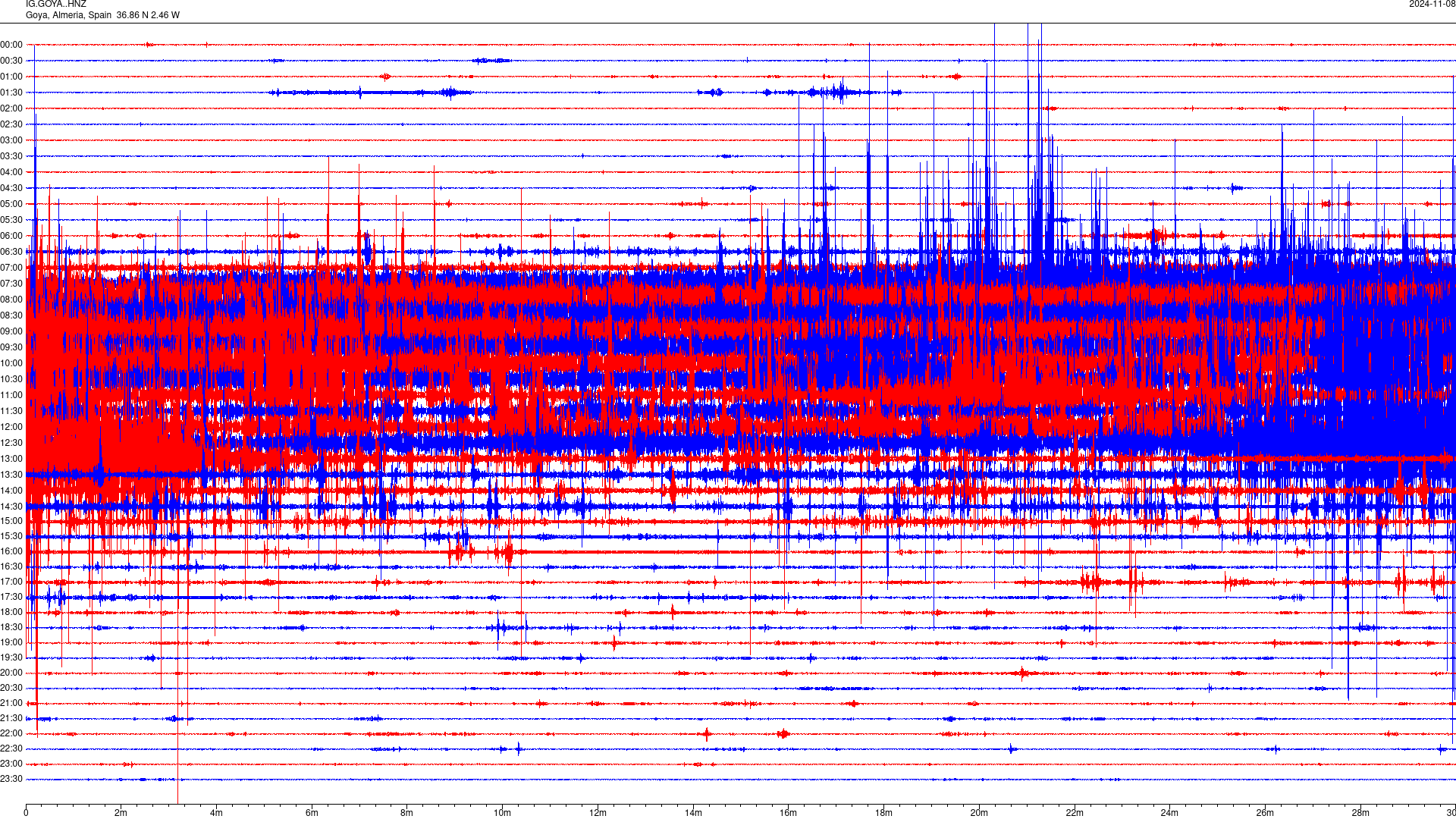Select the 01:30 time row label

tap(11, 93)
